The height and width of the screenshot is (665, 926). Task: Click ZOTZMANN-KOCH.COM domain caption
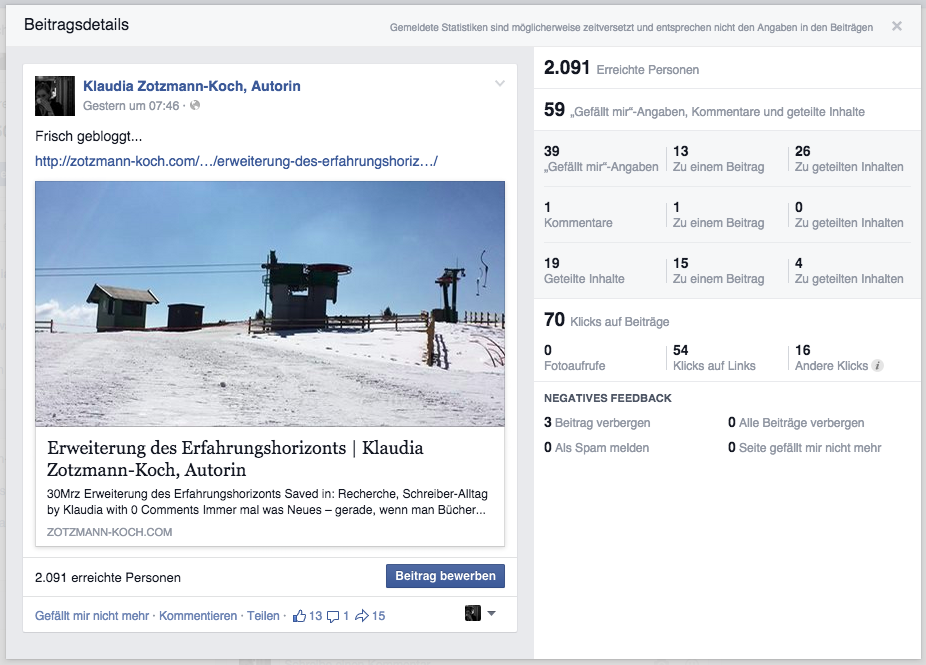(x=109, y=532)
